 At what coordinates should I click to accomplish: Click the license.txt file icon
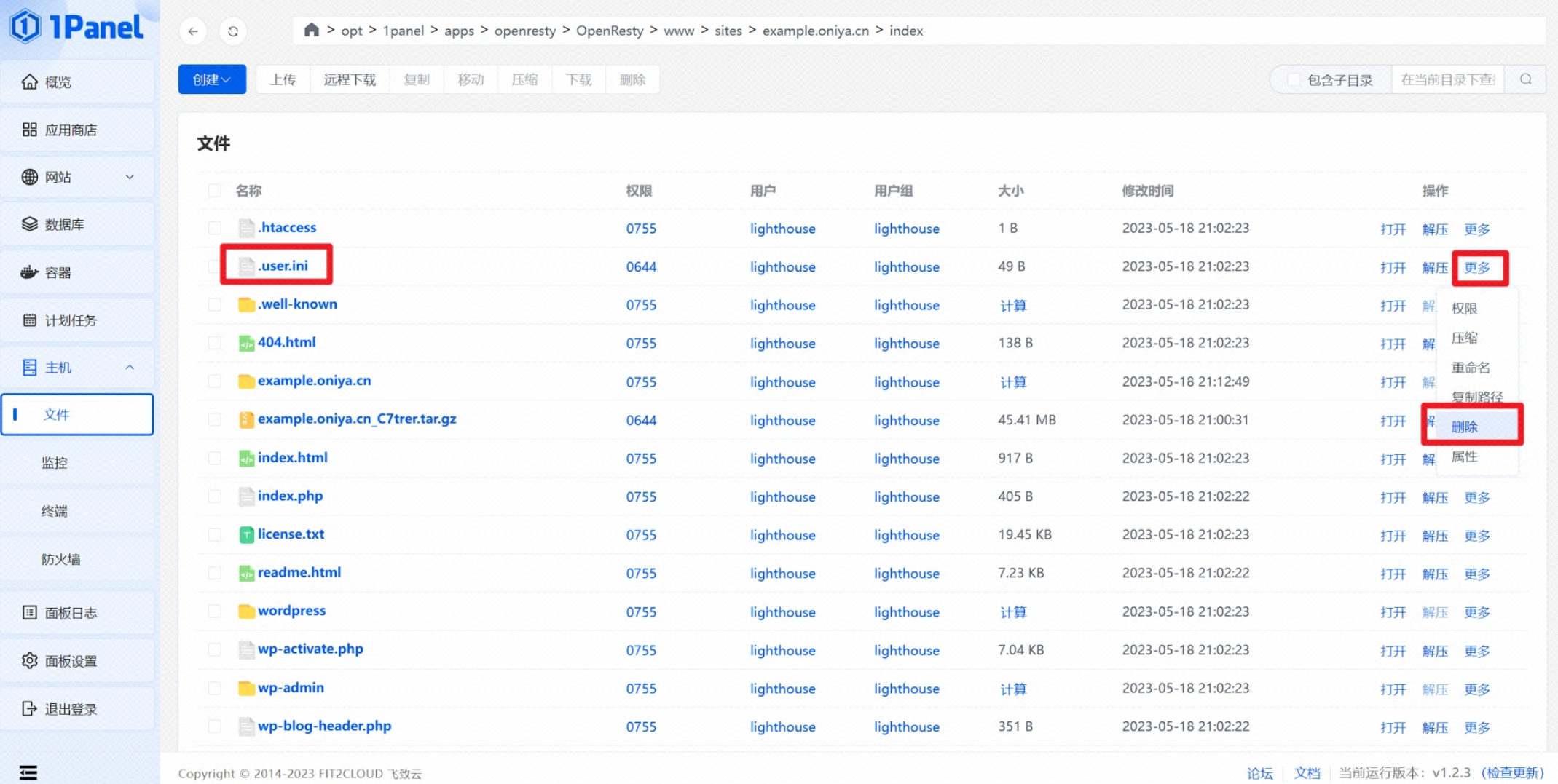tap(246, 535)
